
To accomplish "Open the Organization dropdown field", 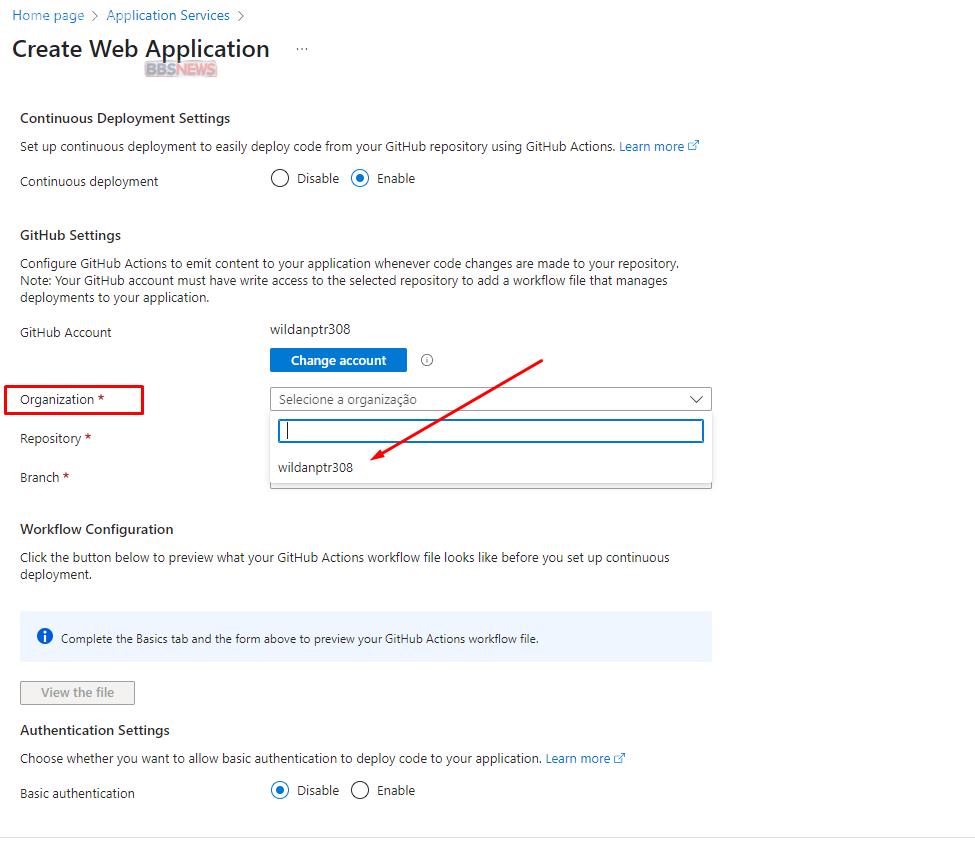I will coord(480,399).
